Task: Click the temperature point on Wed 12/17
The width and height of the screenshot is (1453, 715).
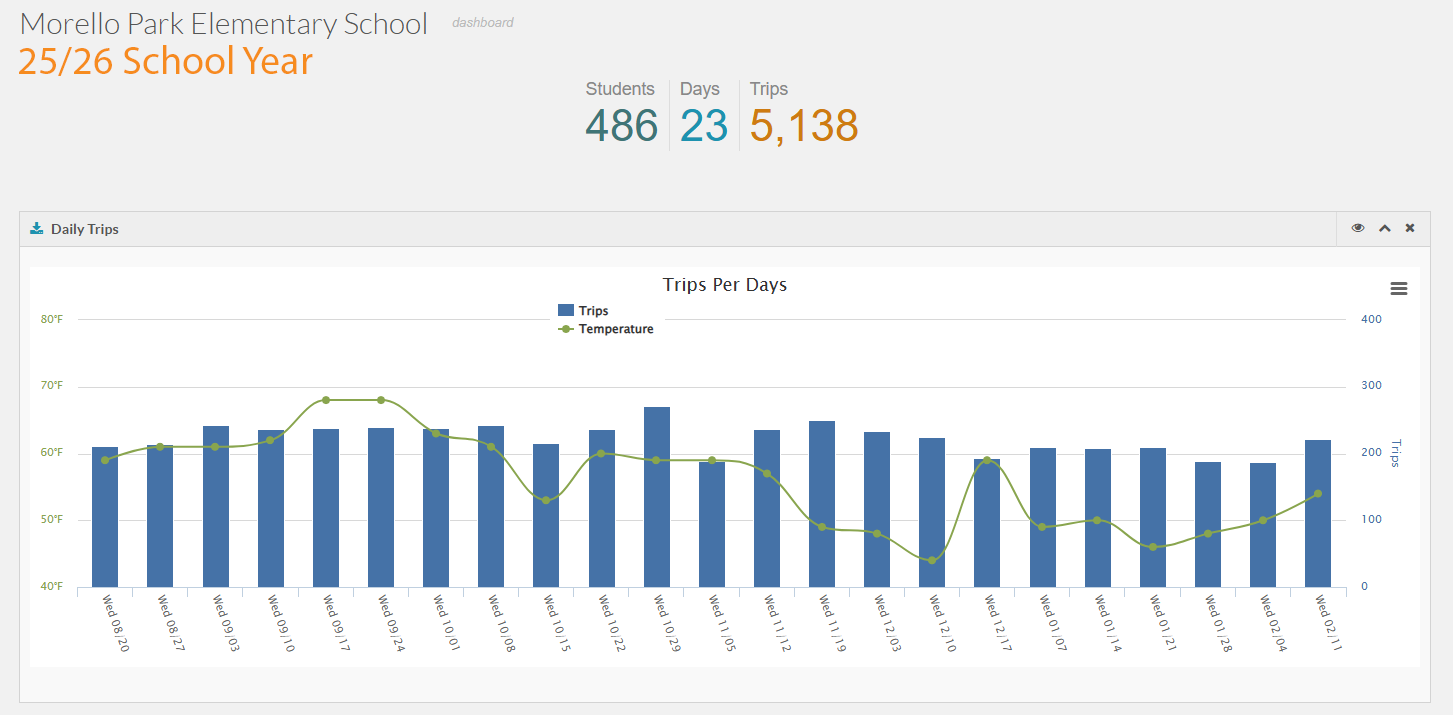Action: [987, 460]
